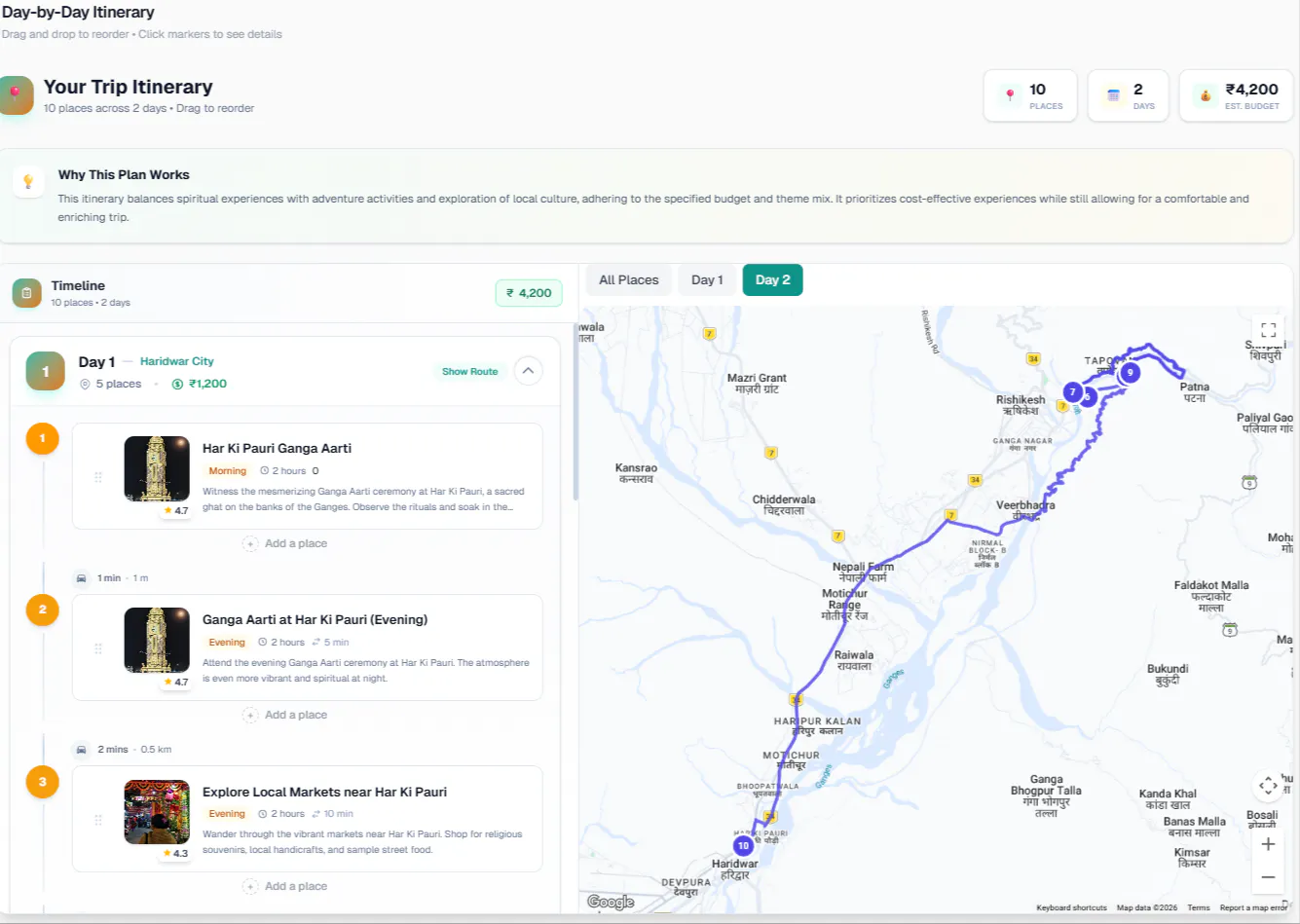1300x924 pixels.
Task: Click map marker number 9
Action: coord(1130,372)
